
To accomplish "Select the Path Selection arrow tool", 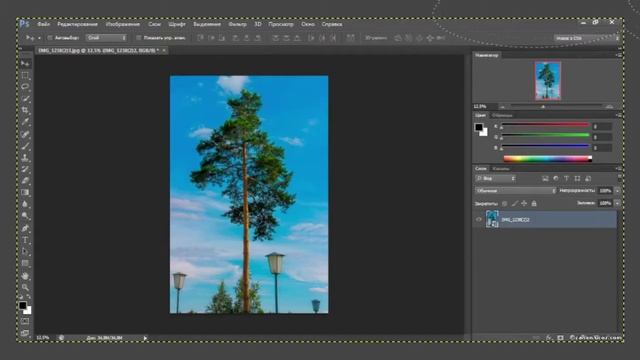I will tap(25, 252).
